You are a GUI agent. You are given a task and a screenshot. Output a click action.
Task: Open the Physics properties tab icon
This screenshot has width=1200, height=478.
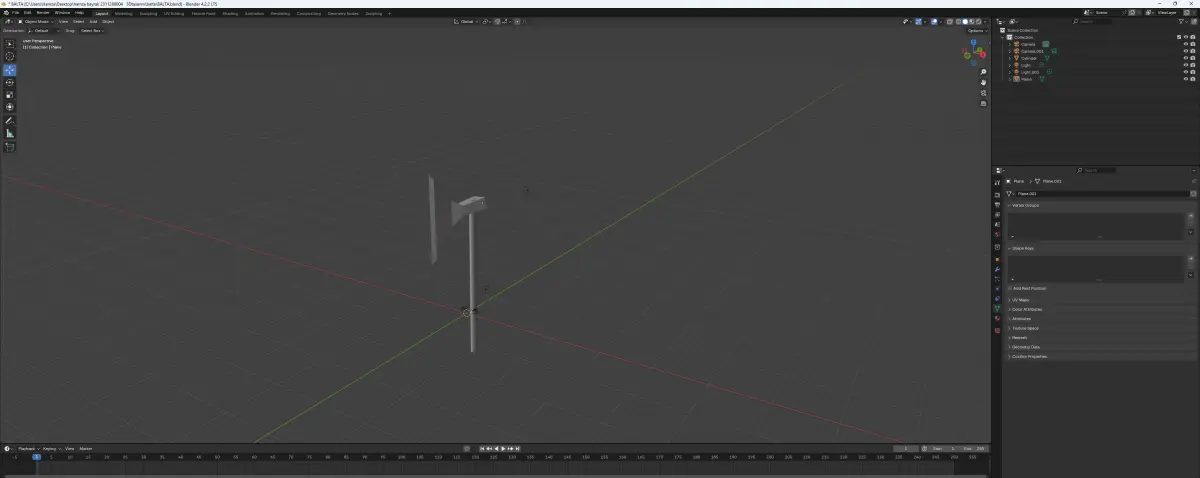(997, 289)
